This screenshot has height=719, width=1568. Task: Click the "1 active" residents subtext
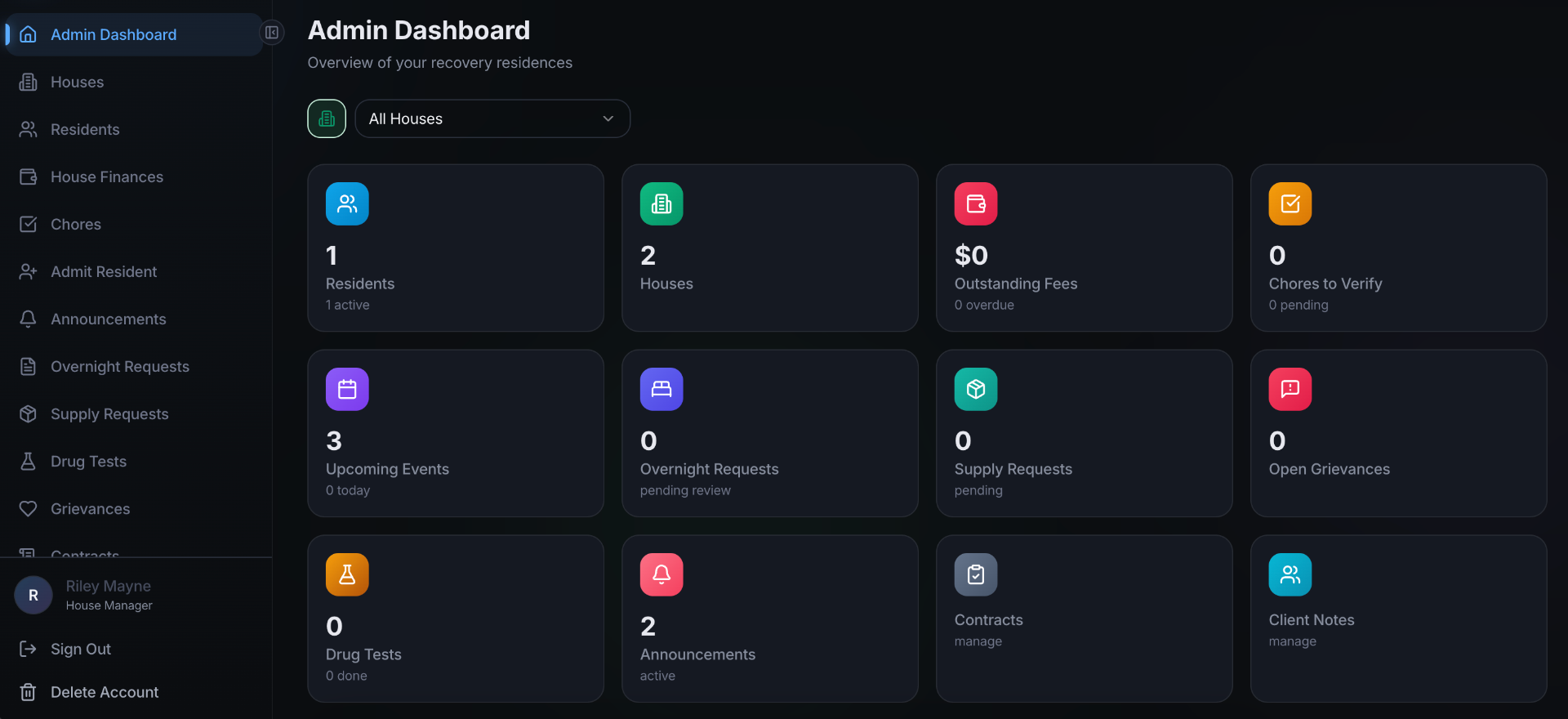348,305
